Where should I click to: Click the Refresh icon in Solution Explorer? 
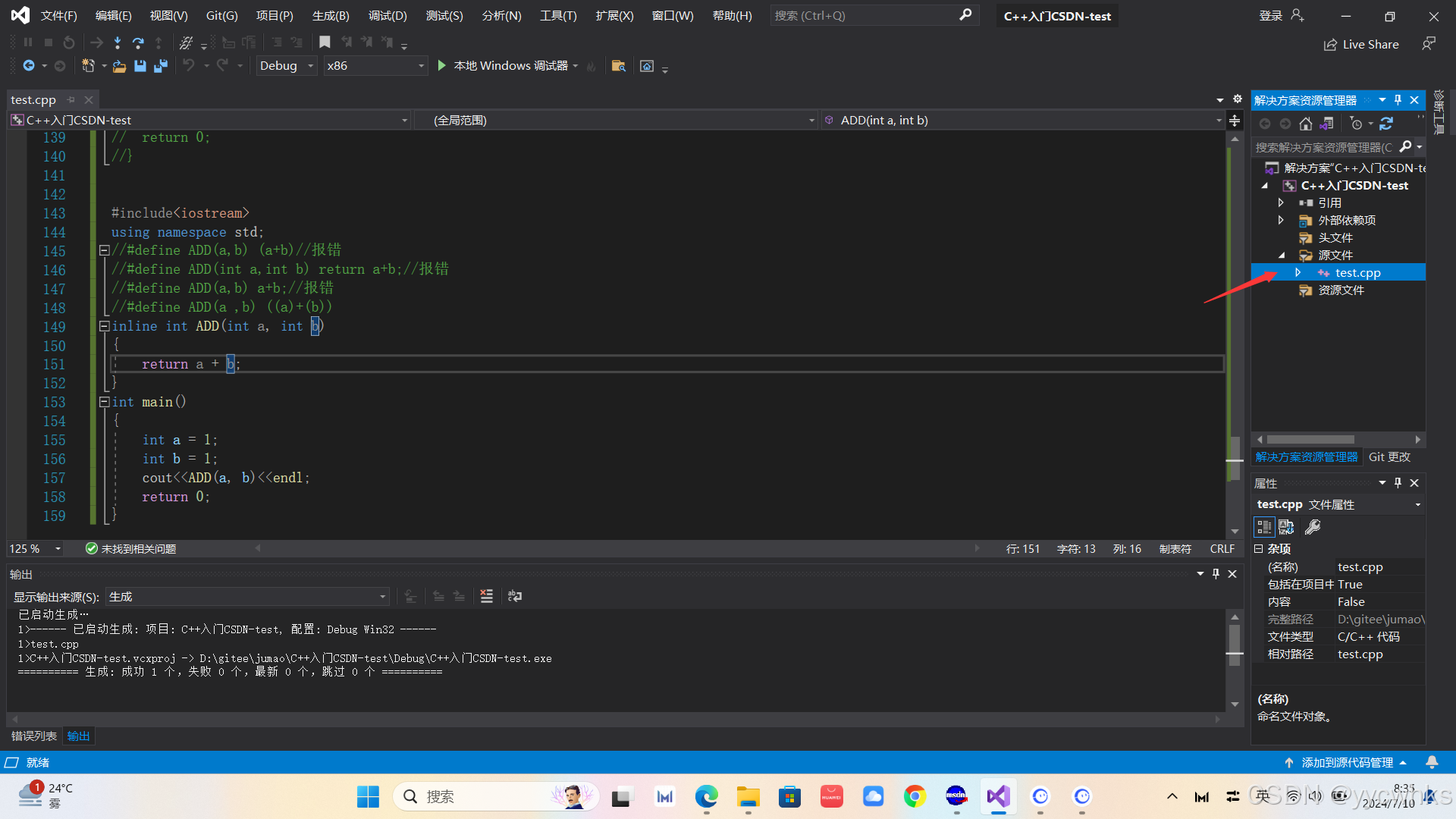click(1386, 124)
